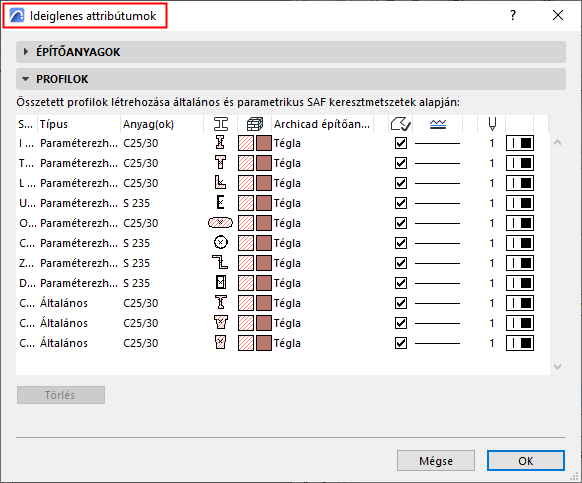Image resolution: width=582 pixels, height=483 pixels.
Task: Click the hatched fill swatch in row L
Action: [246, 183]
